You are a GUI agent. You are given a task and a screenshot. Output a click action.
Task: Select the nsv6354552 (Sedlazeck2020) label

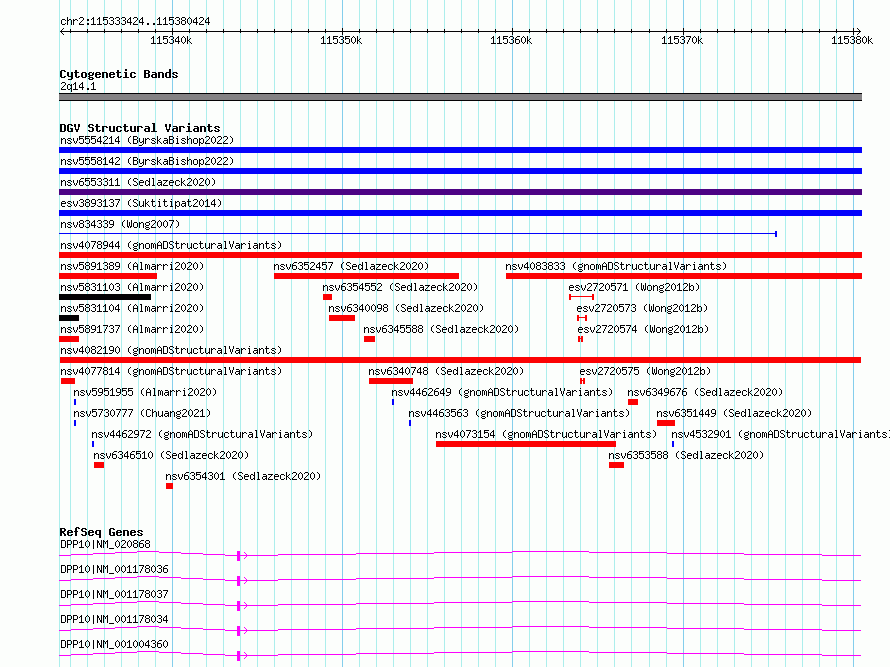coord(400,287)
